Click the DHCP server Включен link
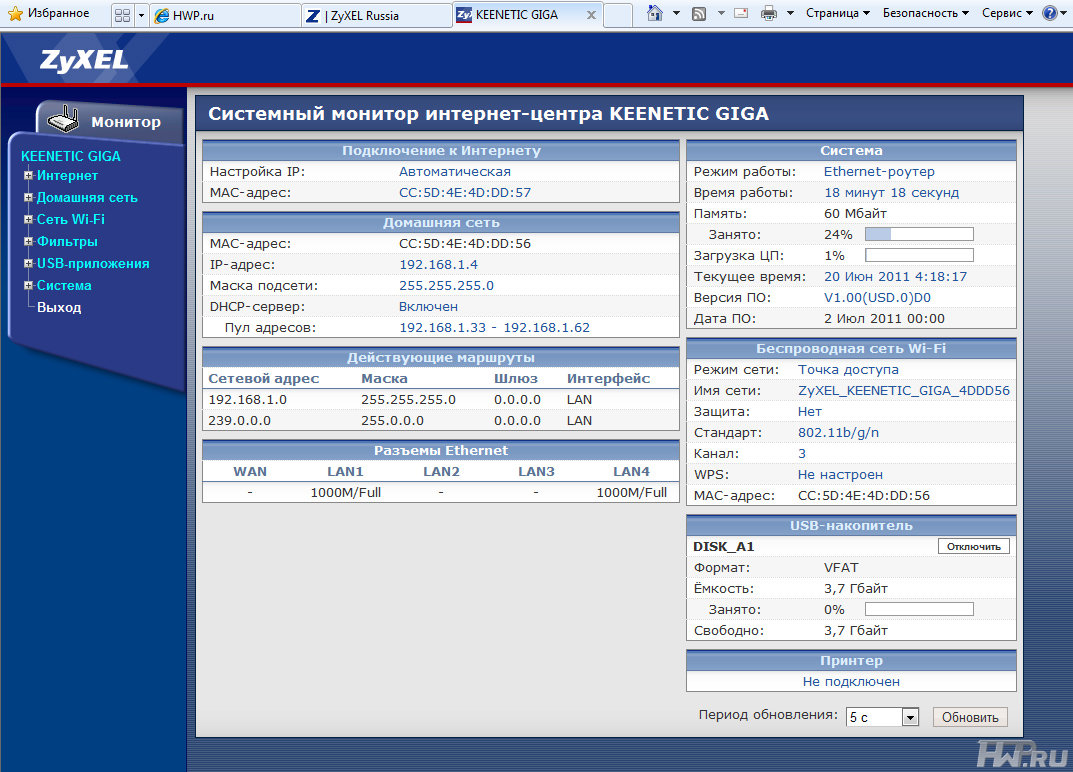The width and height of the screenshot is (1073, 772). tap(428, 307)
